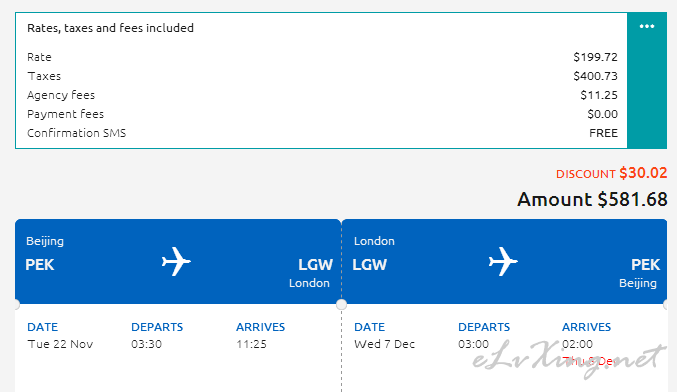The width and height of the screenshot is (677, 392).
Task: Click the LGW departure code on return flight
Action: pyautogui.click(x=370, y=265)
